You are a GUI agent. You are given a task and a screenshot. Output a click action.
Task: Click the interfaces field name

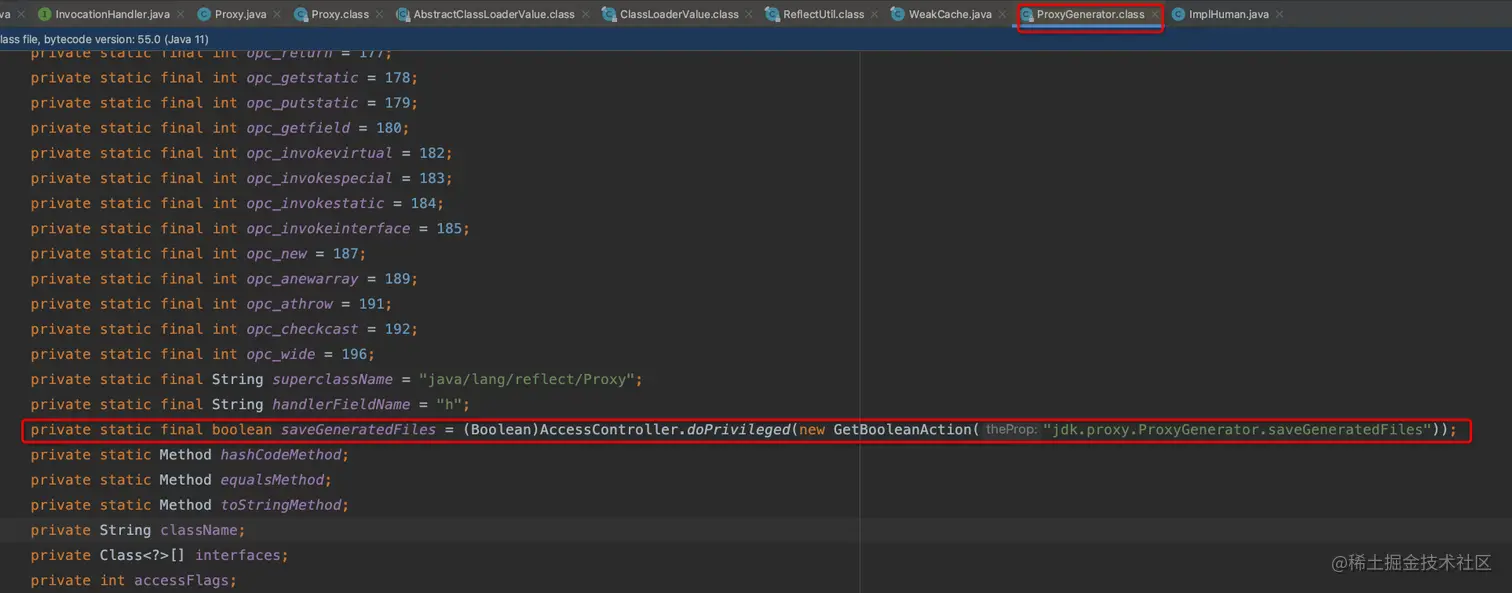tap(238, 554)
